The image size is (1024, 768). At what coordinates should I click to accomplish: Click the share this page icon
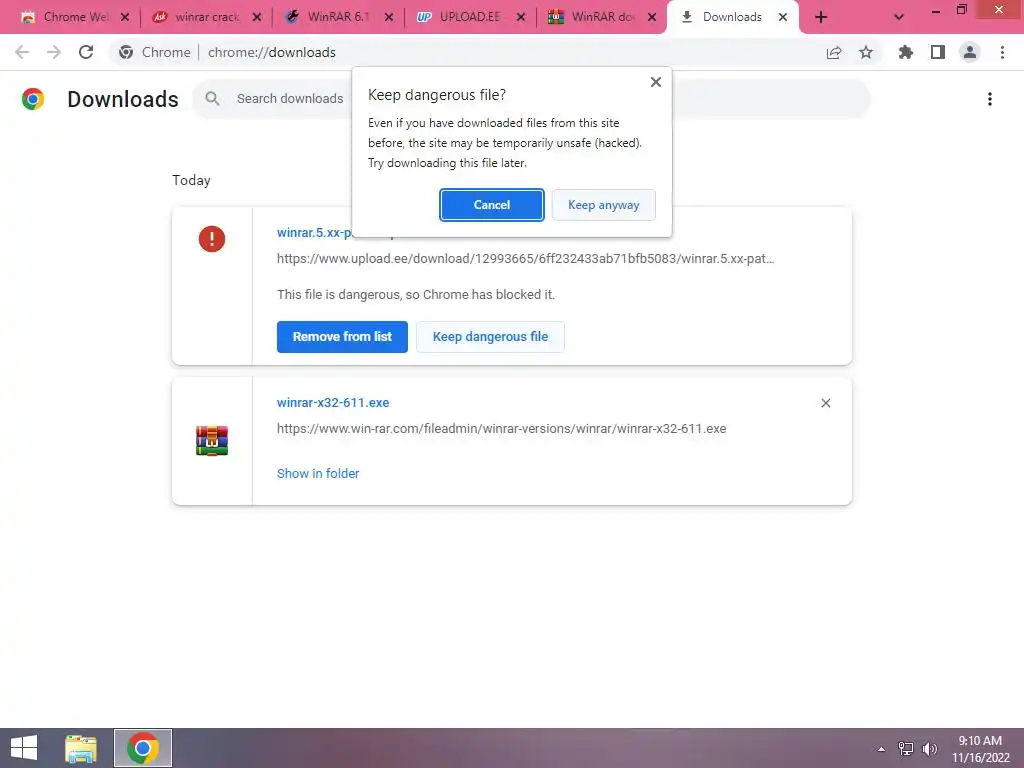834,52
